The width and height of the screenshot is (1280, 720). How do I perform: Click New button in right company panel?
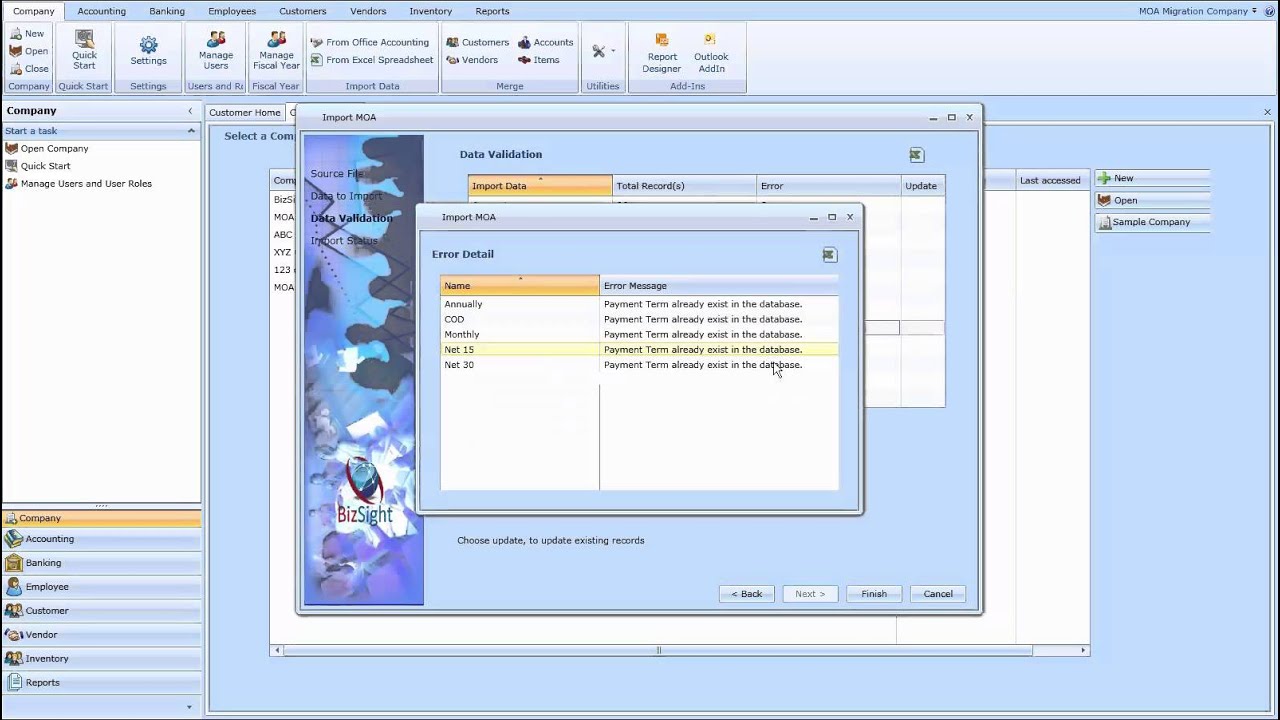1152,178
